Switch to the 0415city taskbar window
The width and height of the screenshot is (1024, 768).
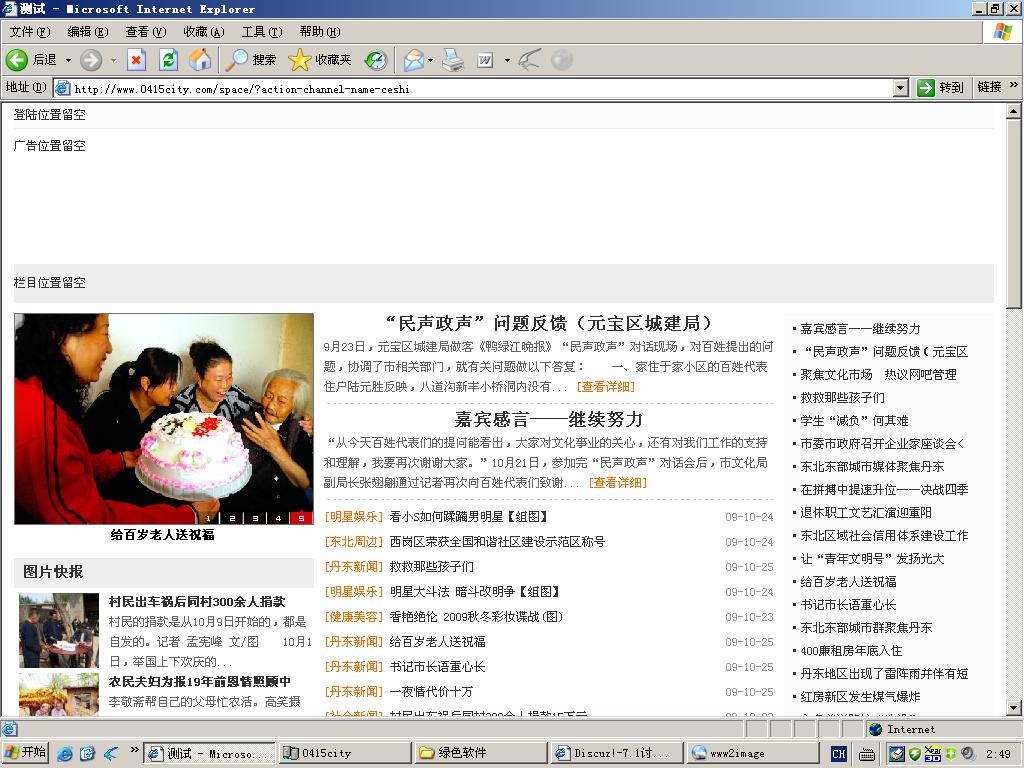point(345,753)
